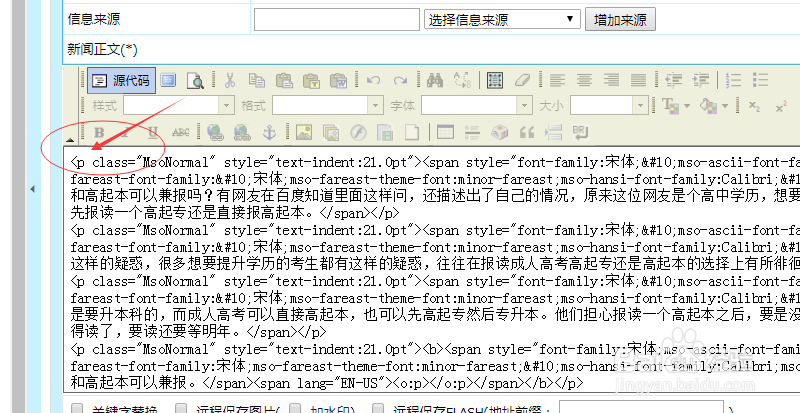The image size is (800, 413).
Task: Click the template page icon
Action: point(385,133)
